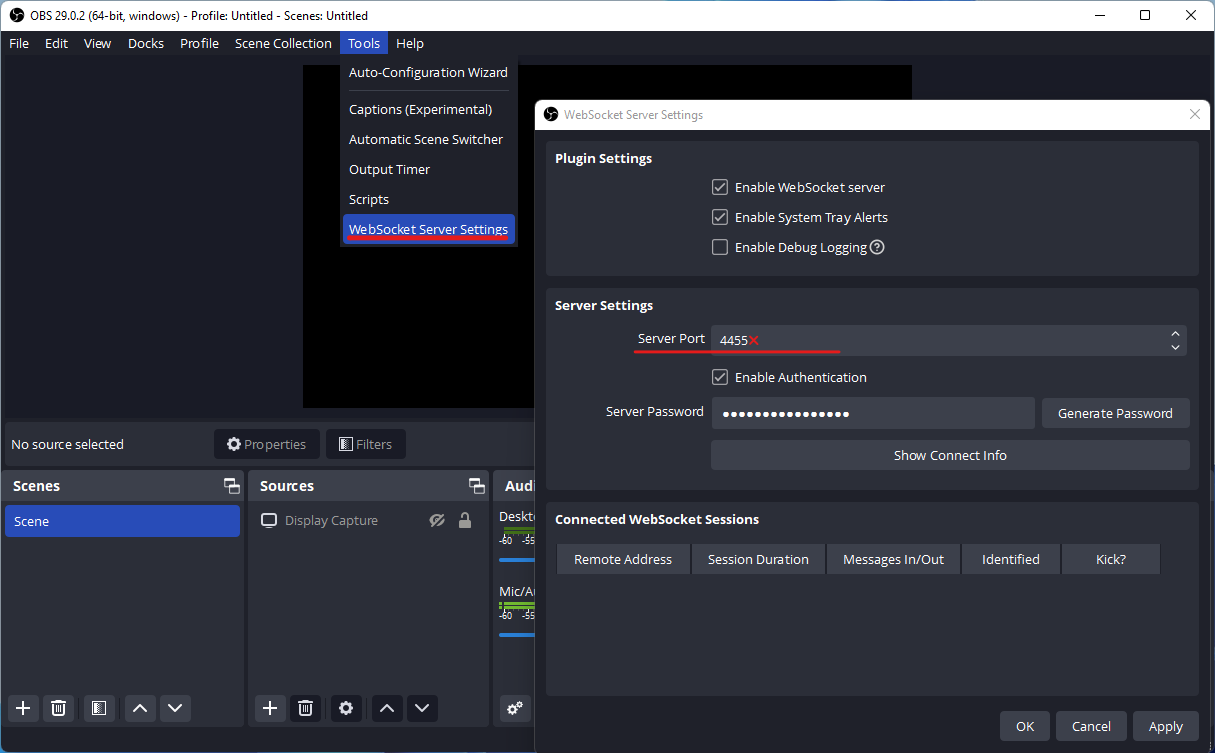Open source properties gear in Sources panel
The width and height of the screenshot is (1215, 753).
[x=346, y=708]
